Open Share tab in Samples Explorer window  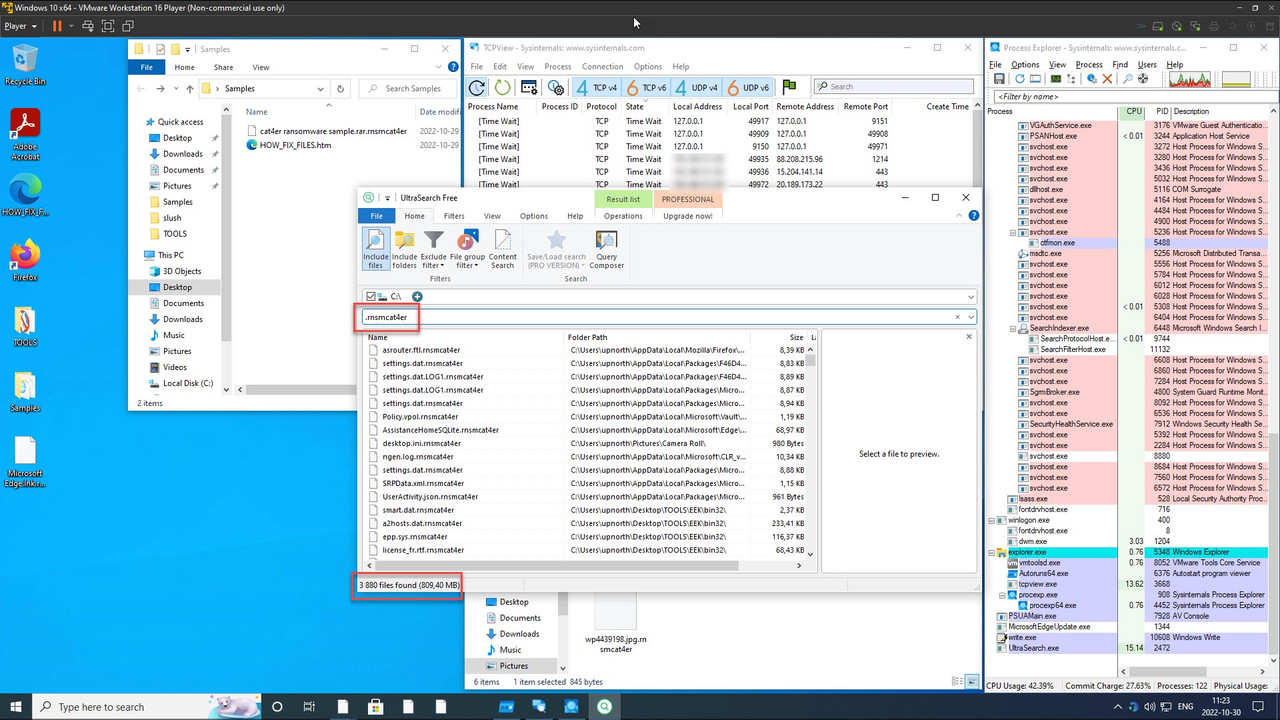(222, 67)
